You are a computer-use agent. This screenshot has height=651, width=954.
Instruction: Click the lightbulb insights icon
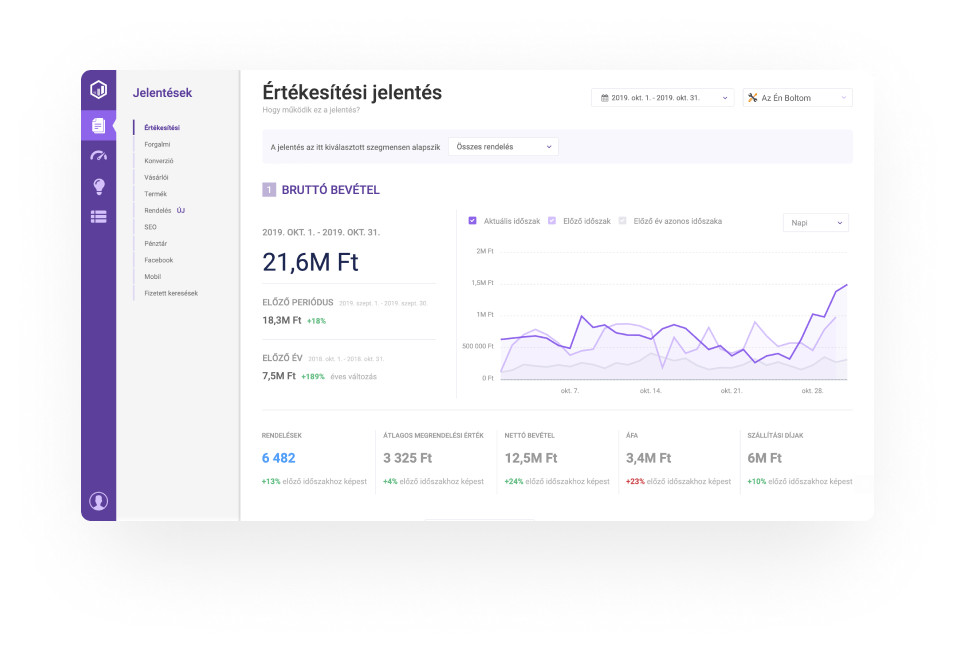(x=98, y=186)
